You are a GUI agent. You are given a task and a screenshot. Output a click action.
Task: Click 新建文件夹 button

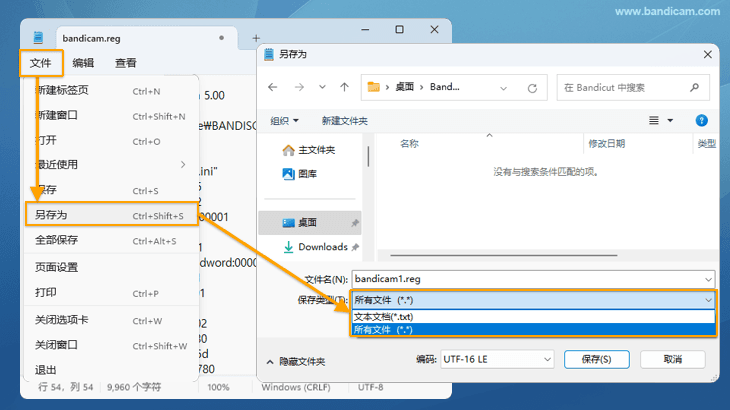point(345,121)
